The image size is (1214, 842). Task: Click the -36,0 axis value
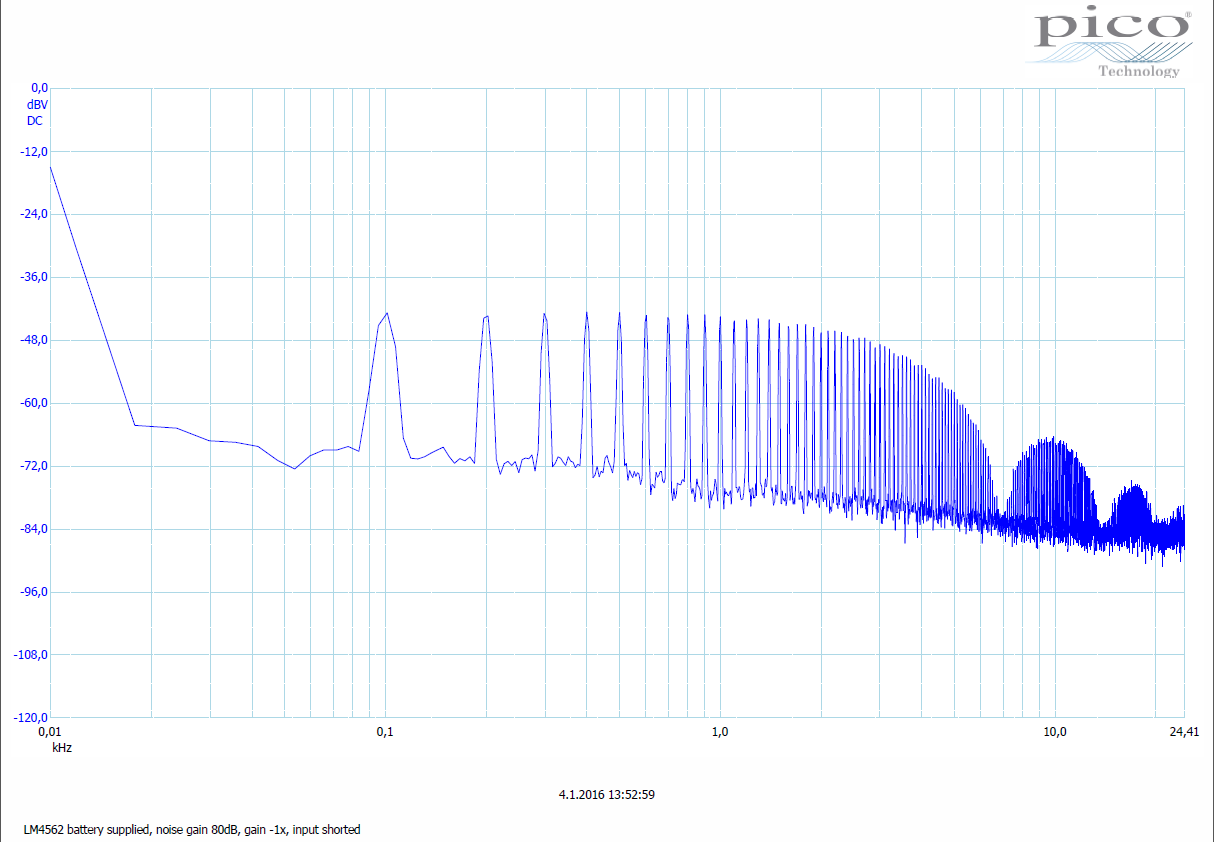click(36, 277)
